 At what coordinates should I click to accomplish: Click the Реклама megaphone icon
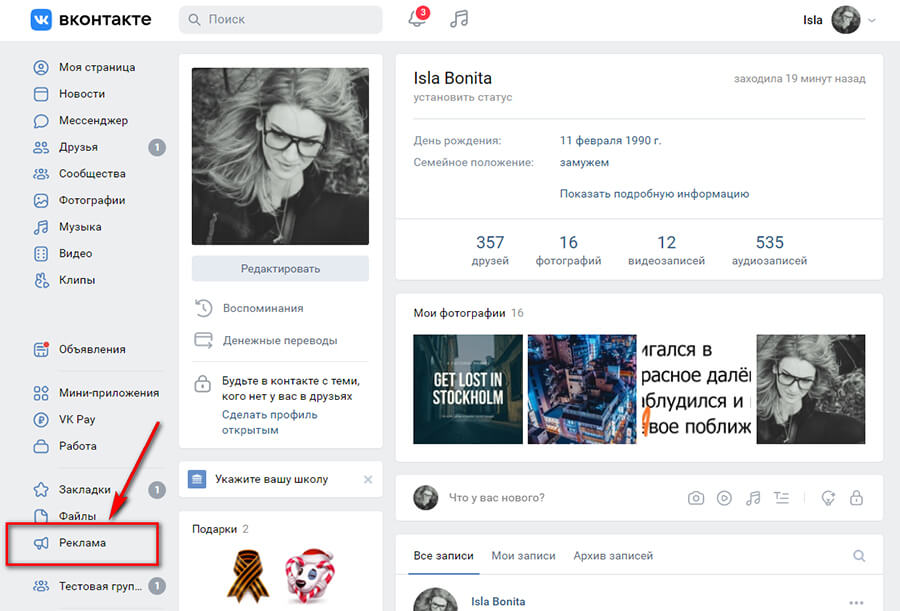click(41, 543)
